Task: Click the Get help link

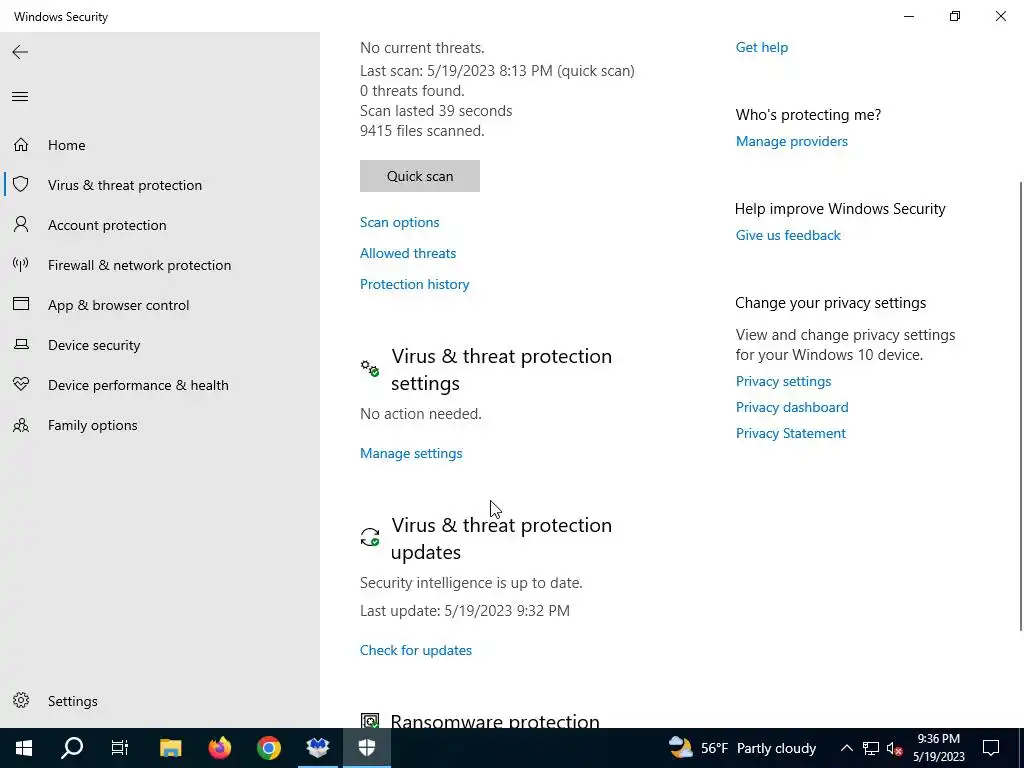Action: pyautogui.click(x=762, y=47)
